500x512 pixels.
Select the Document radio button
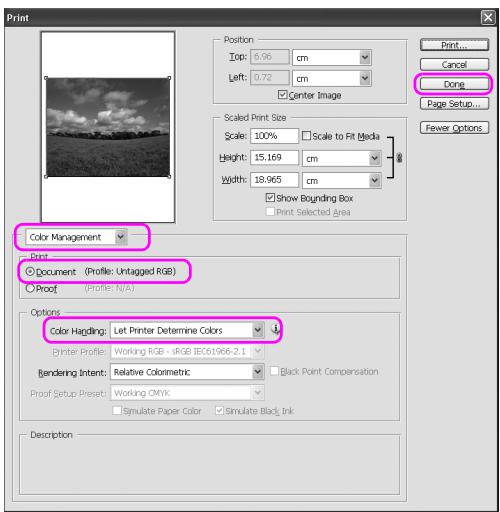(30, 271)
